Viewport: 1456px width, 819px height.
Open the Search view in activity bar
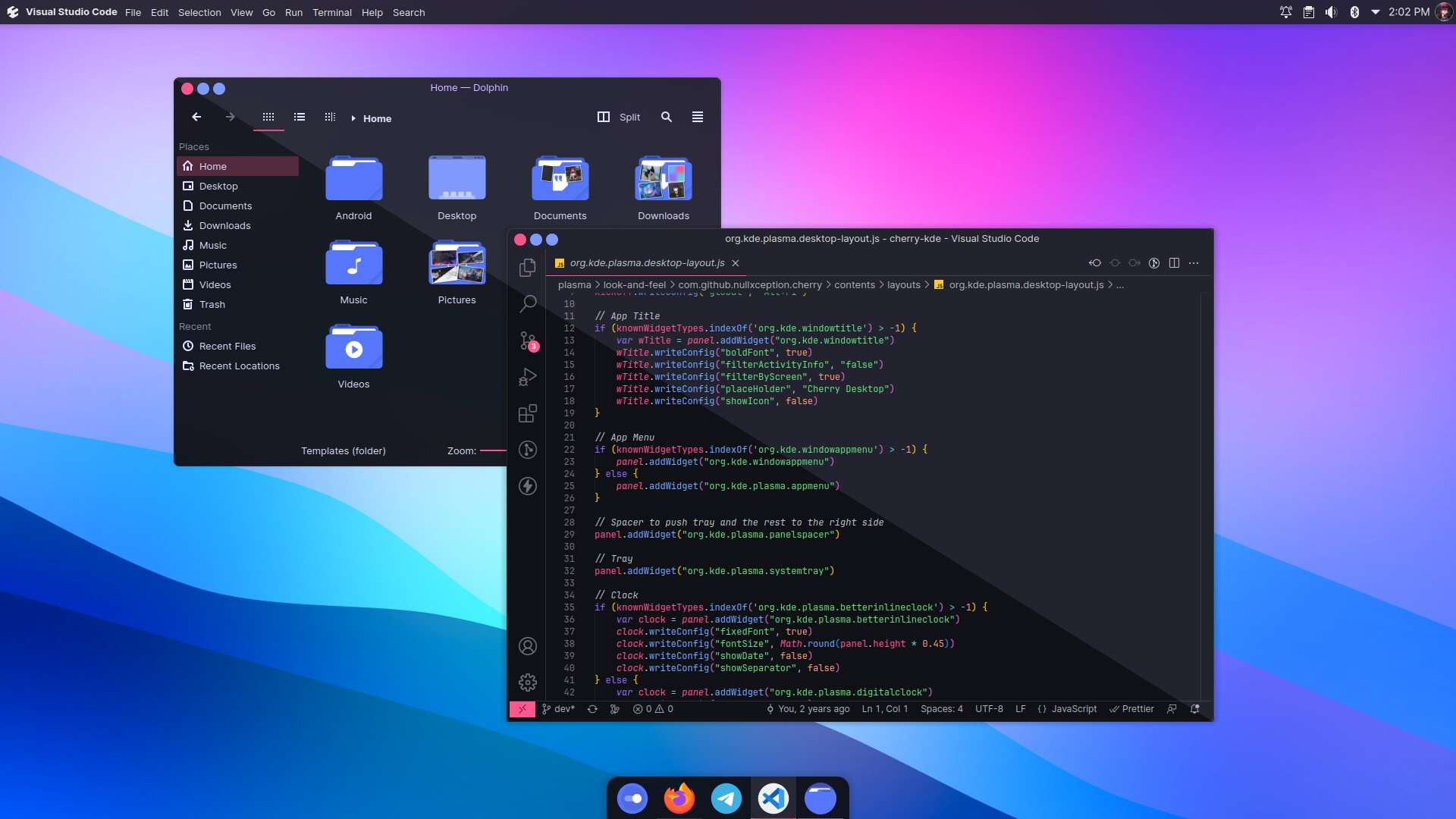point(528,304)
